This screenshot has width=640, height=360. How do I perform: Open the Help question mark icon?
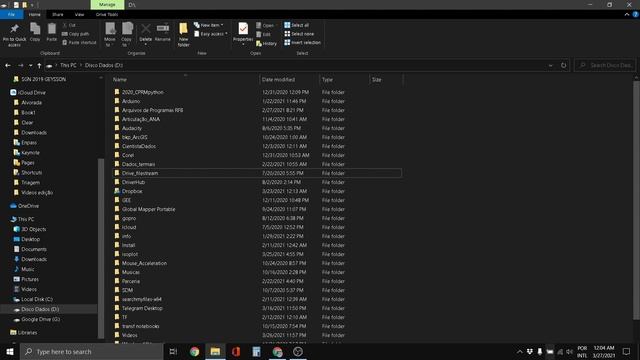[636, 14]
